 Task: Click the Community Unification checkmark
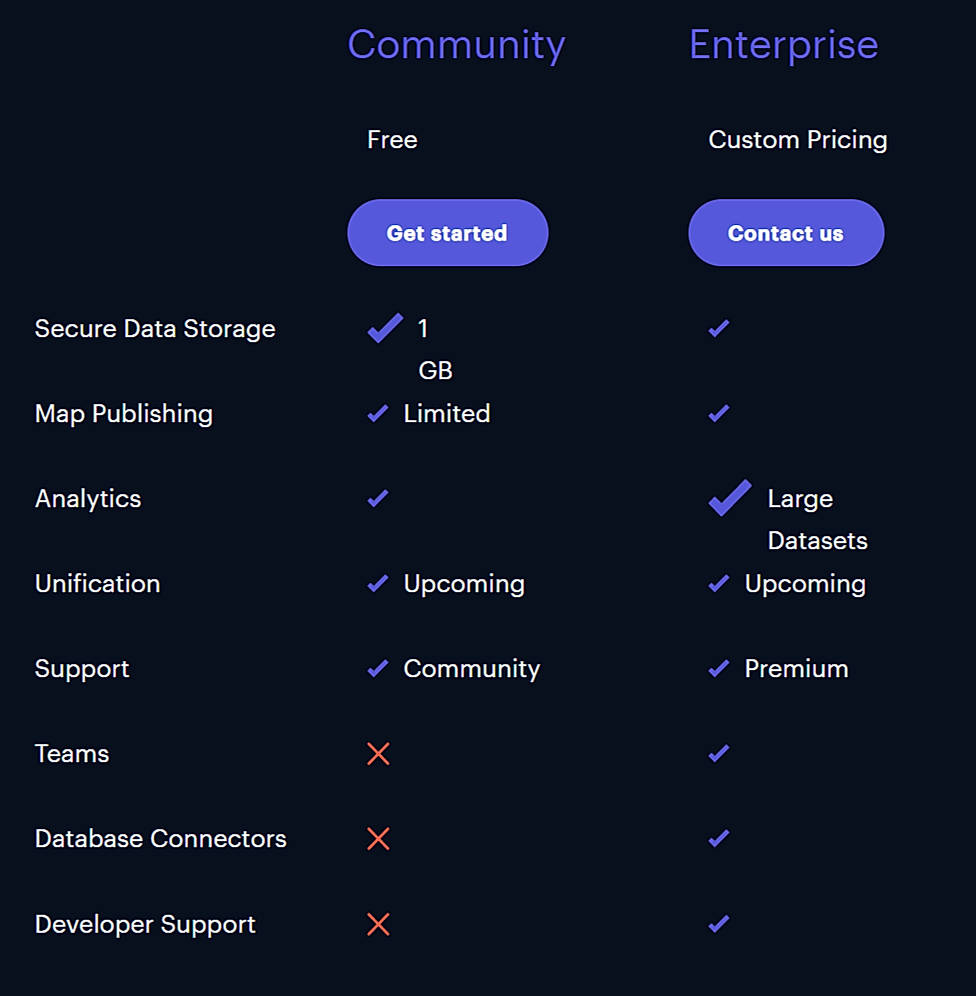[x=378, y=583]
